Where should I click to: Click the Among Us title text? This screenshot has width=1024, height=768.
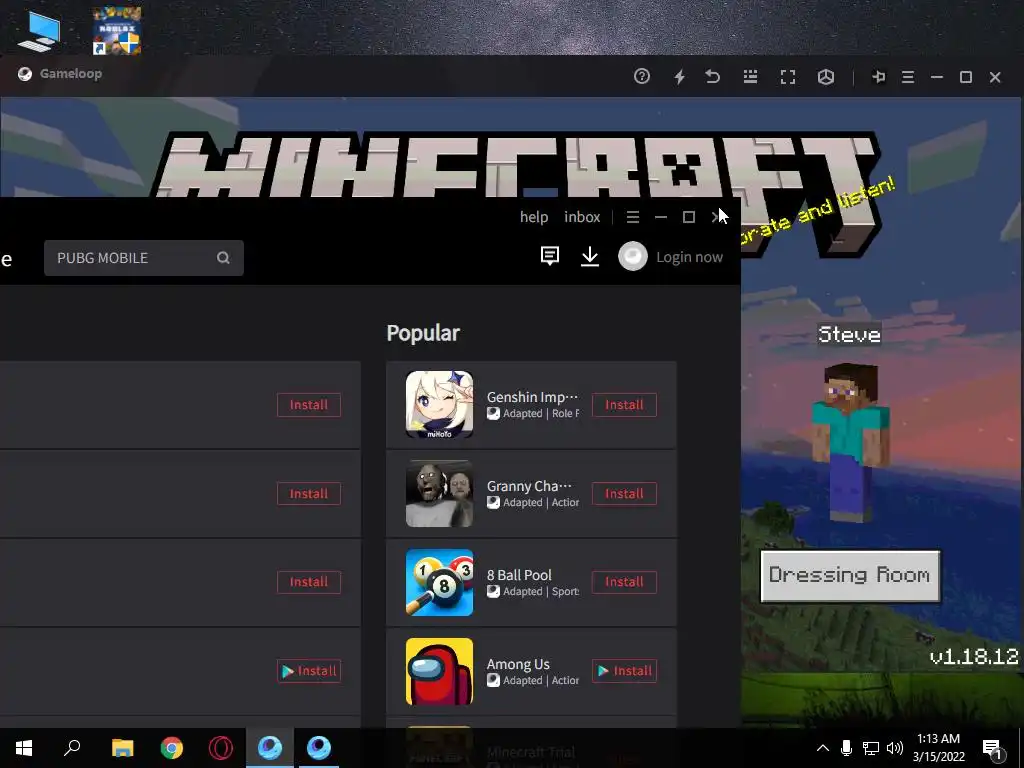point(518,664)
